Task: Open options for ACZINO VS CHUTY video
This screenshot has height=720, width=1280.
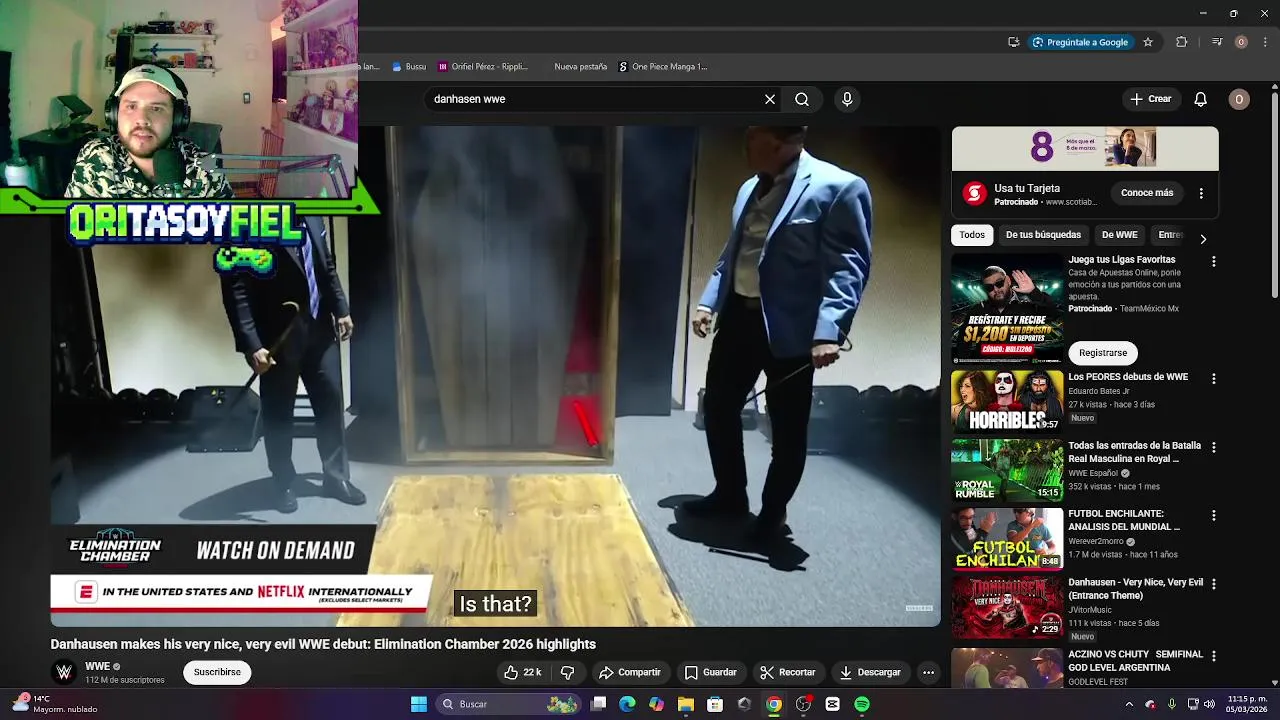Action: 1214,655
